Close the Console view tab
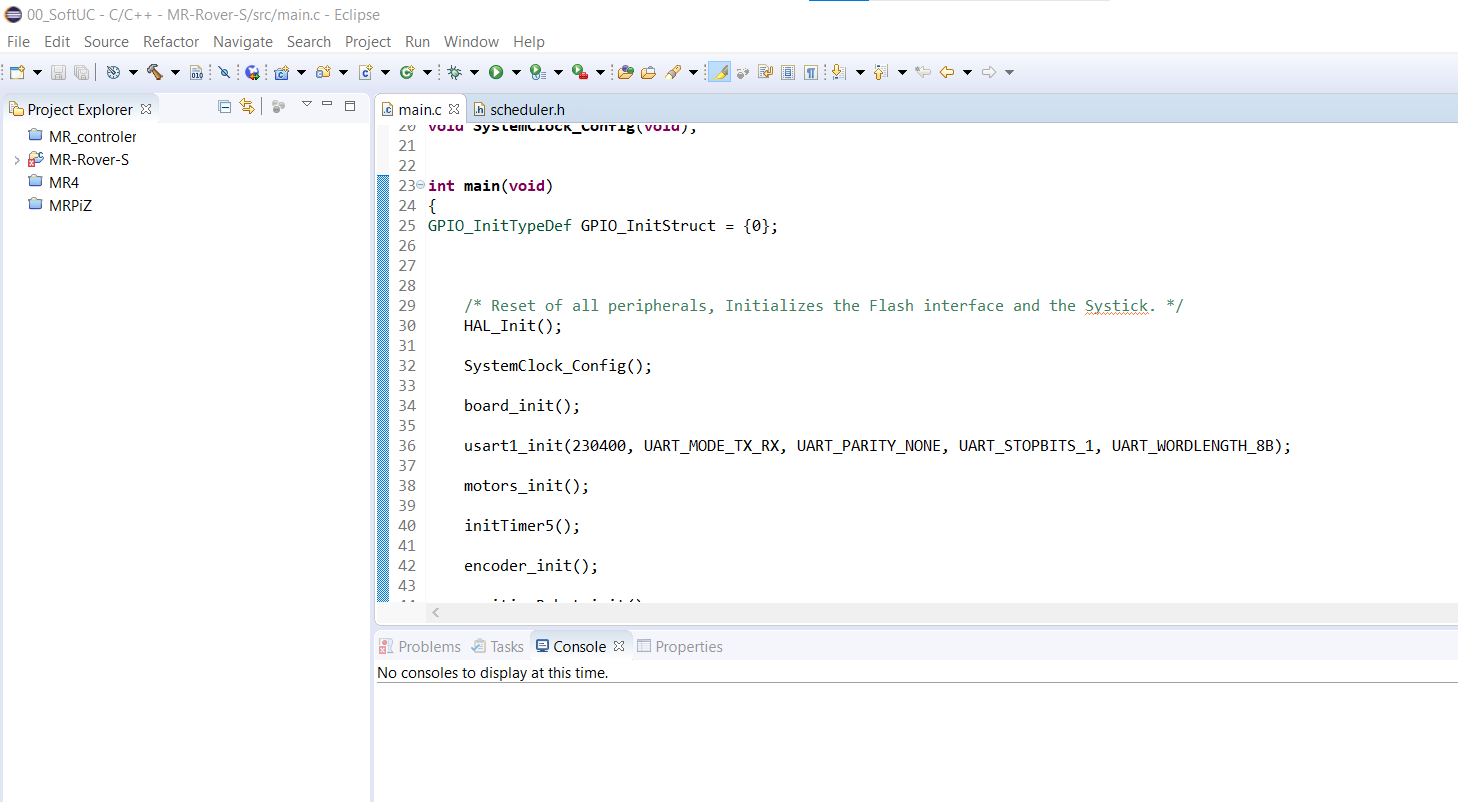 [619, 646]
